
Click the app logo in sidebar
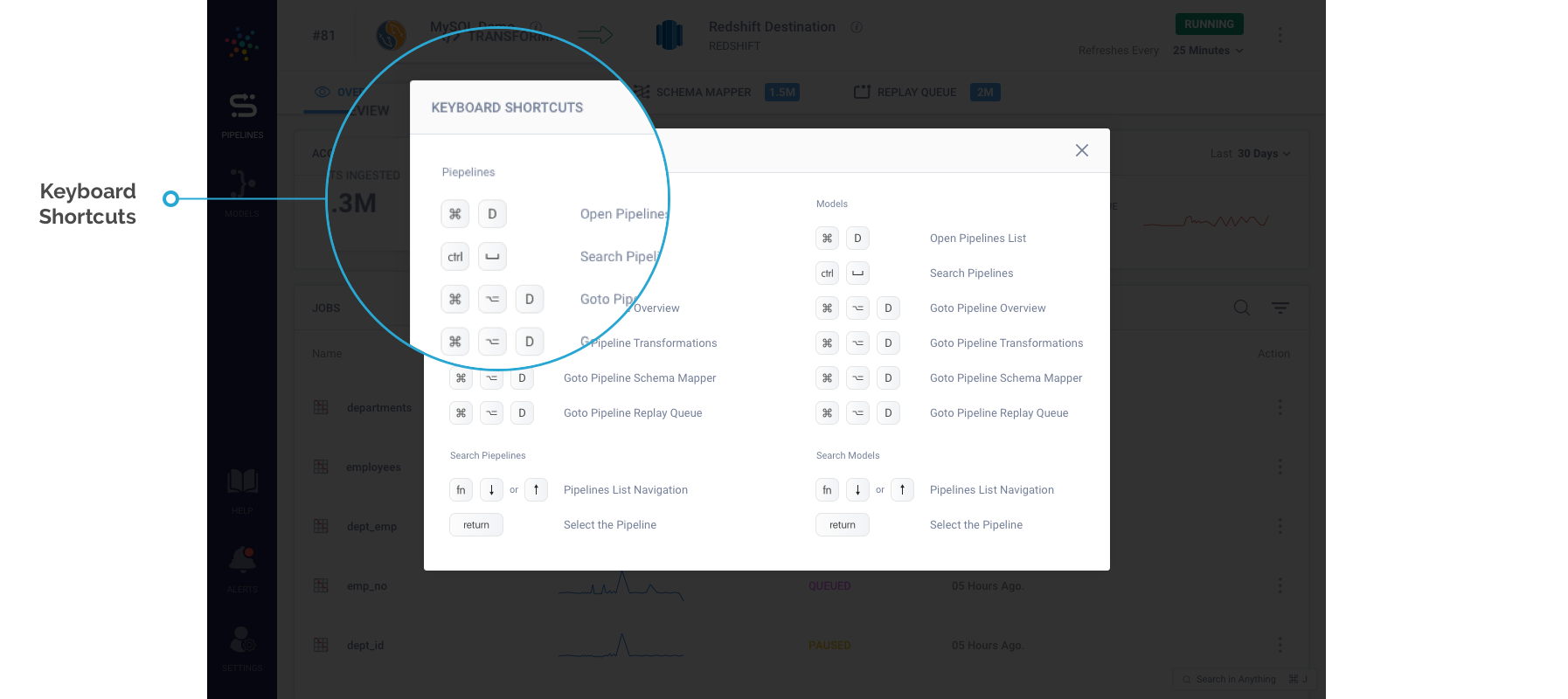pos(242,43)
